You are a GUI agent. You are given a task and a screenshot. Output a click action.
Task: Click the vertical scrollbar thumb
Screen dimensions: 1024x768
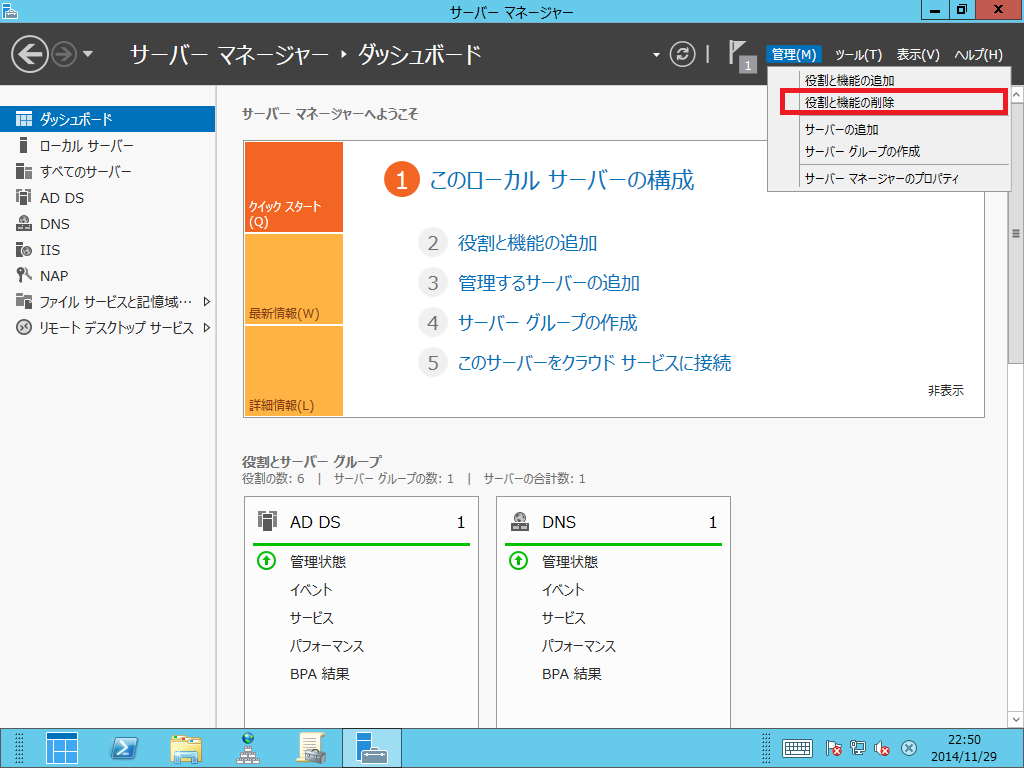coord(1016,234)
